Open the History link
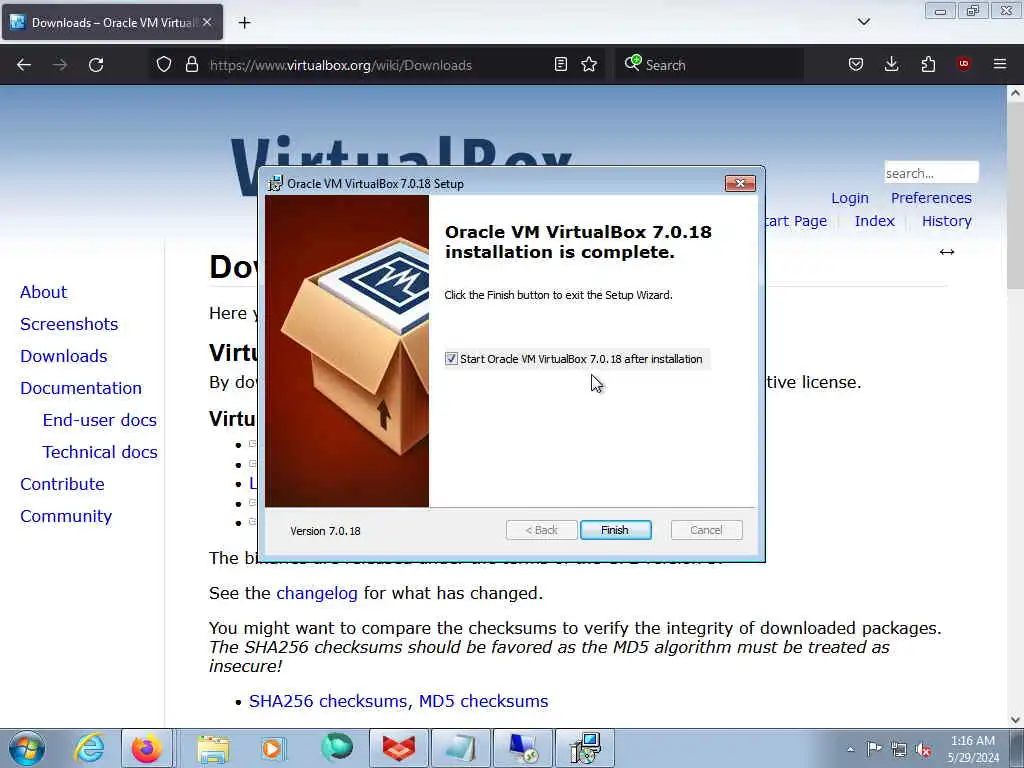This screenshot has width=1024, height=768. click(x=946, y=221)
